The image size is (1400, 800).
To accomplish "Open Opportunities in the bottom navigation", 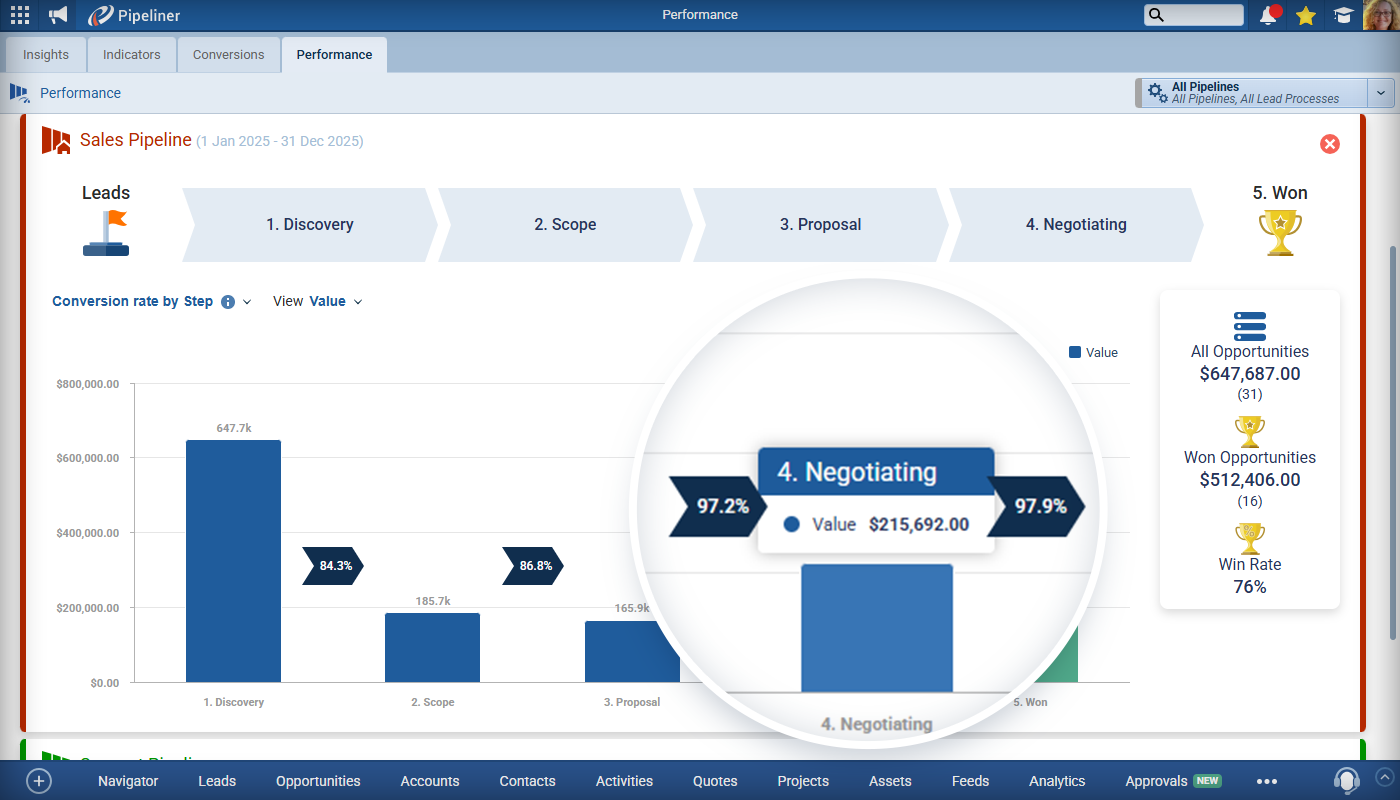I will point(318,781).
